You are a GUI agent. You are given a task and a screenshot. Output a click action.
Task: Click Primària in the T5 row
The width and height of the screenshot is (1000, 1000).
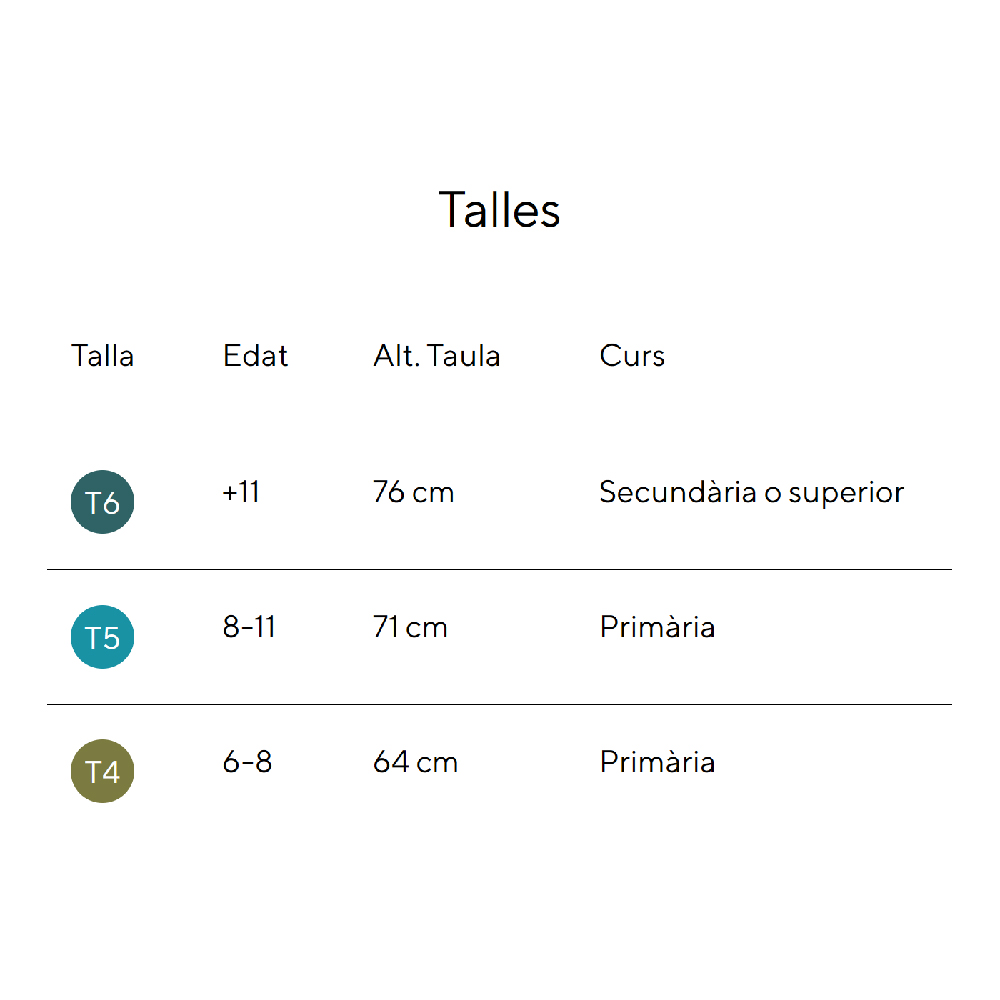pos(657,627)
